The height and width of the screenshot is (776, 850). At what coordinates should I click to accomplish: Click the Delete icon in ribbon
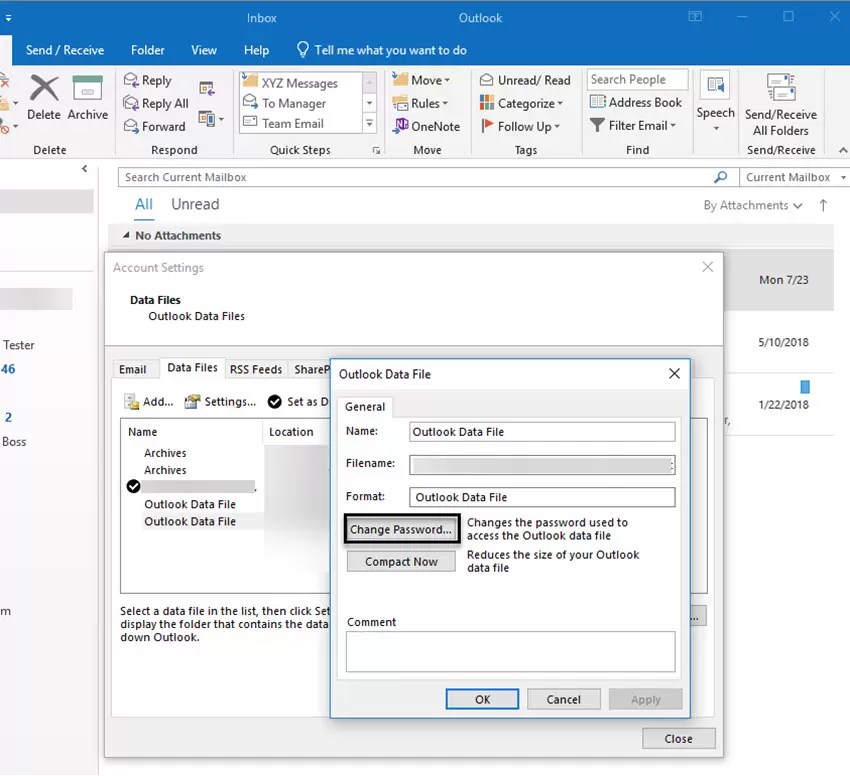[x=44, y=88]
